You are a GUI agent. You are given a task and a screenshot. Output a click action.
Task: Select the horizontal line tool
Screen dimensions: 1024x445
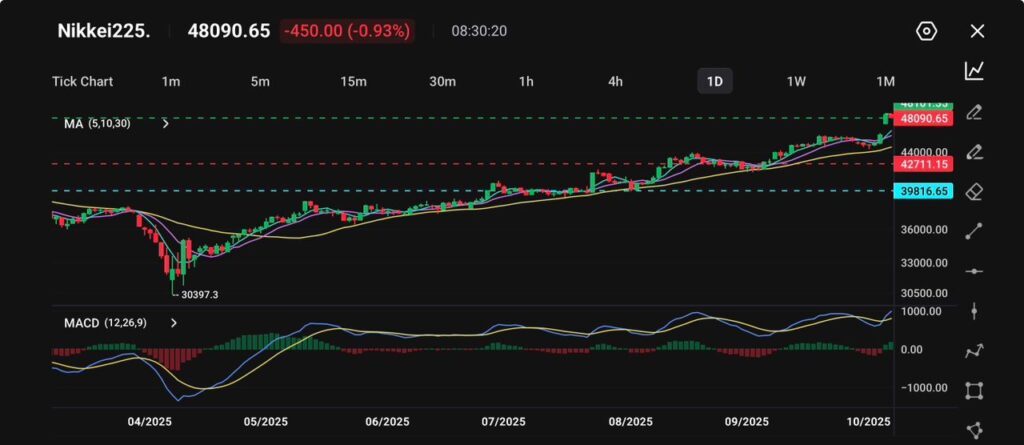click(x=974, y=271)
